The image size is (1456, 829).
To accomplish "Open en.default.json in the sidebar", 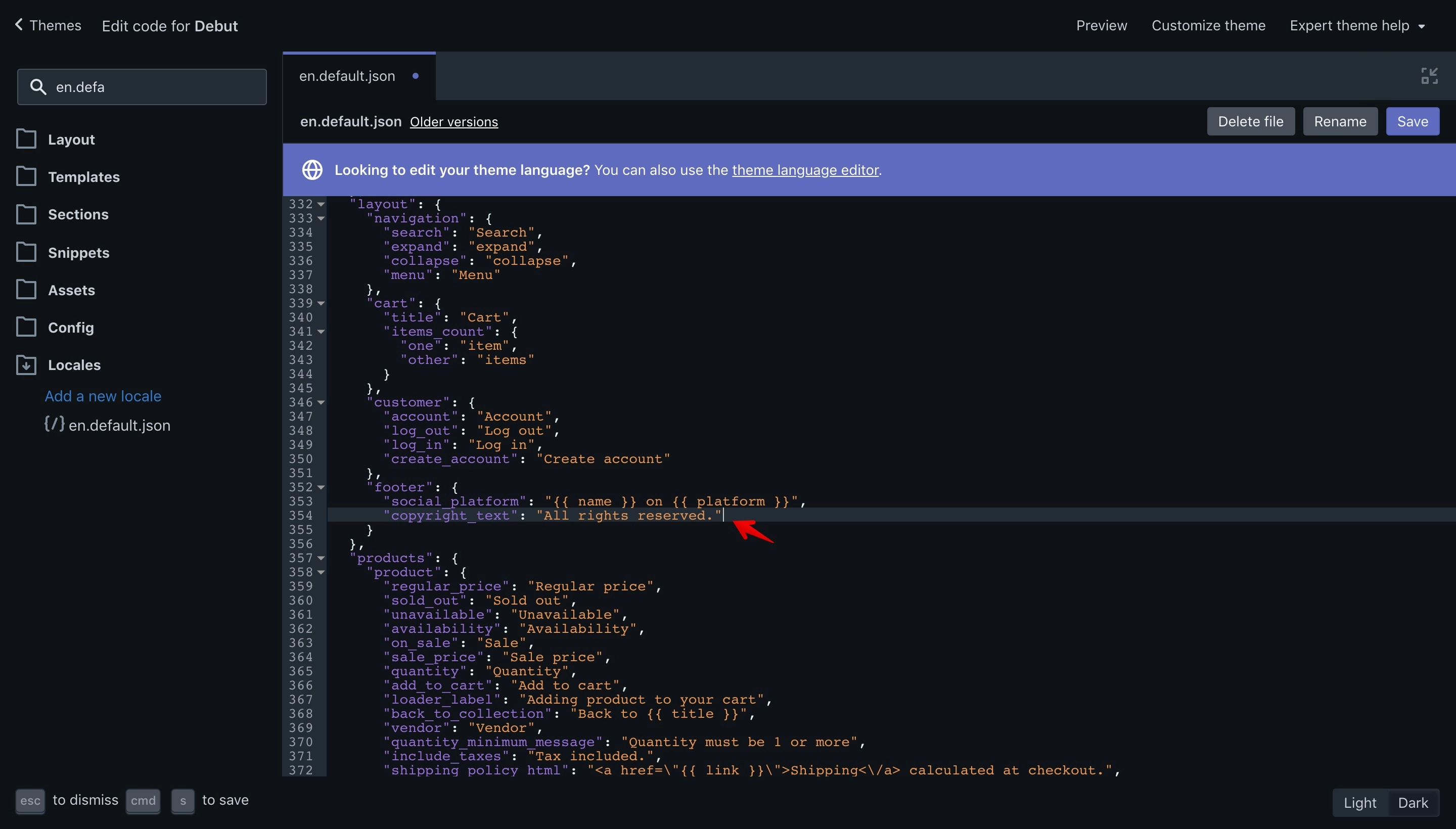I will (x=120, y=425).
